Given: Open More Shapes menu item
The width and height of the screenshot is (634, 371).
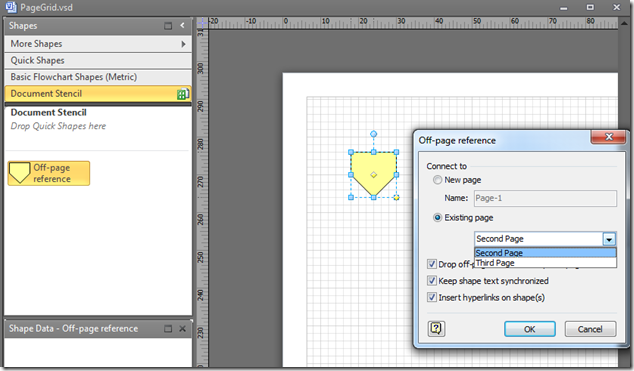Looking at the screenshot, I should [x=98, y=44].
